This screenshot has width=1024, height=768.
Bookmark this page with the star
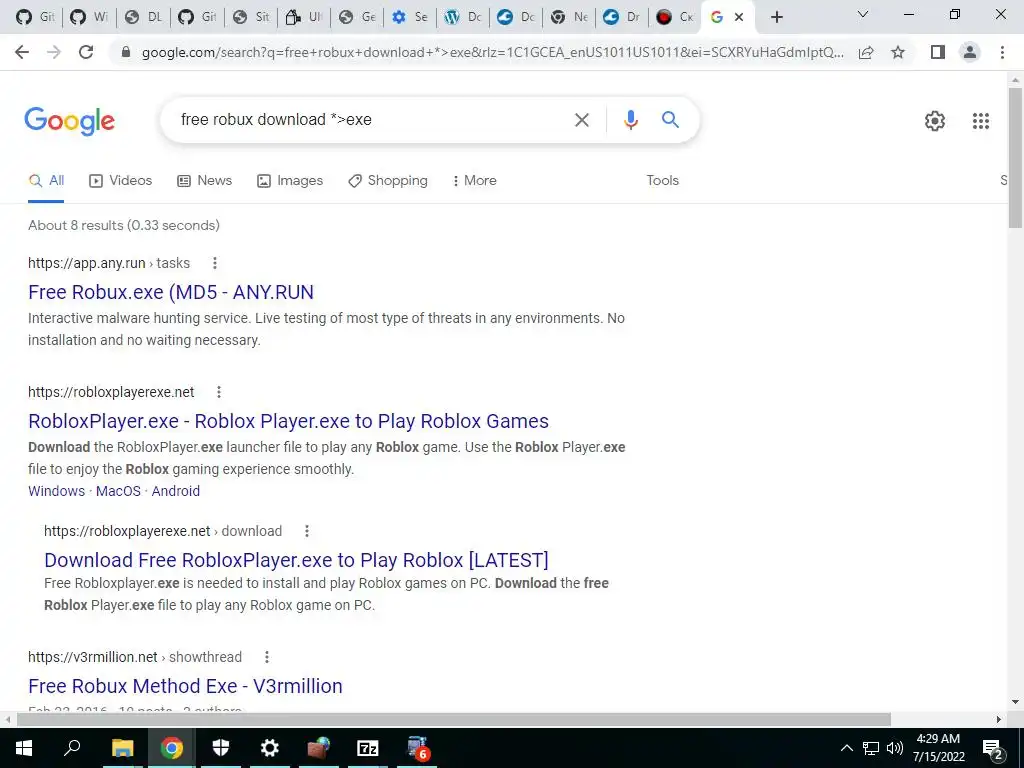click(898, 52)
